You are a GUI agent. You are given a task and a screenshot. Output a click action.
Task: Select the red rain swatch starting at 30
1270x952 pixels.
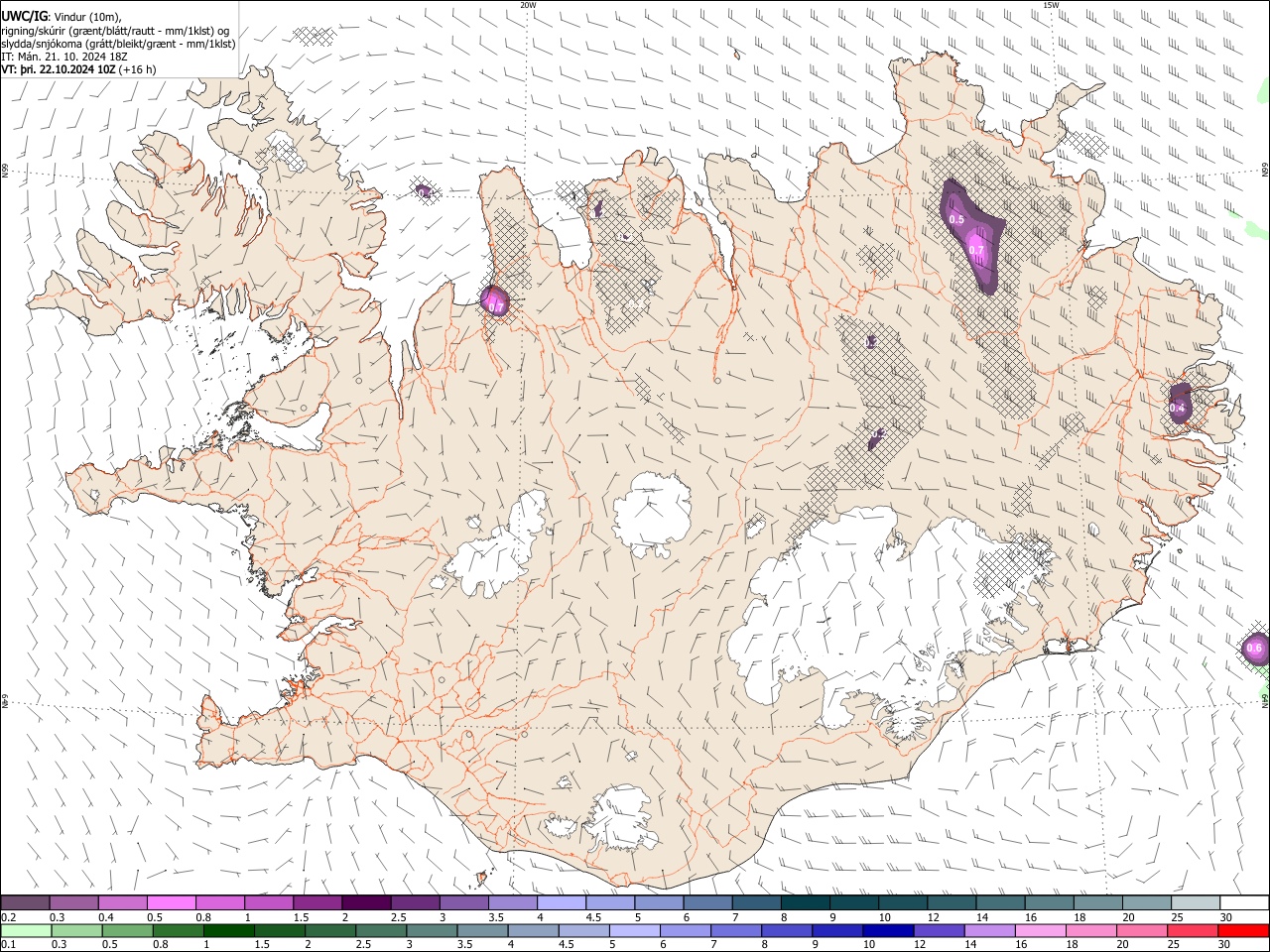pyautogui.click(x=1242, y=930)
